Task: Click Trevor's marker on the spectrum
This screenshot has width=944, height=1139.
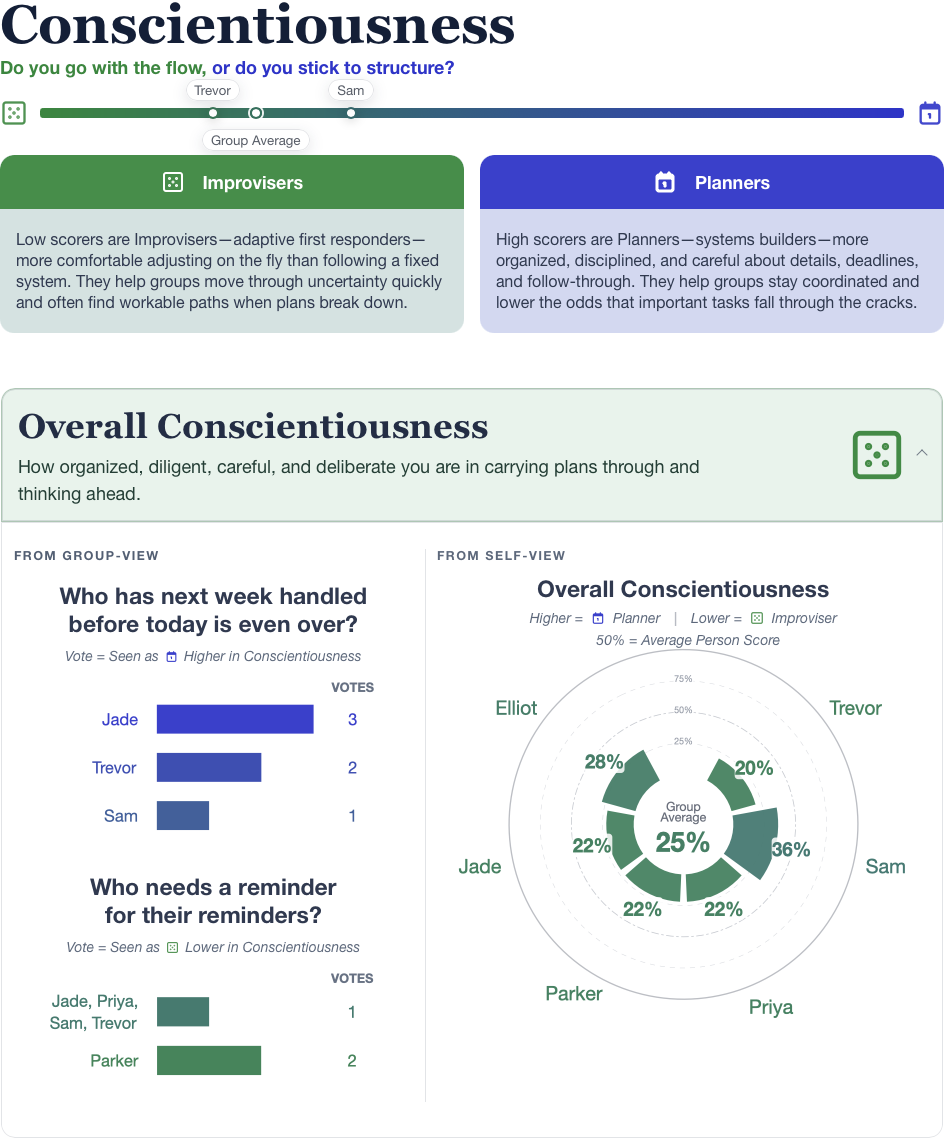Action: (213, 113)
